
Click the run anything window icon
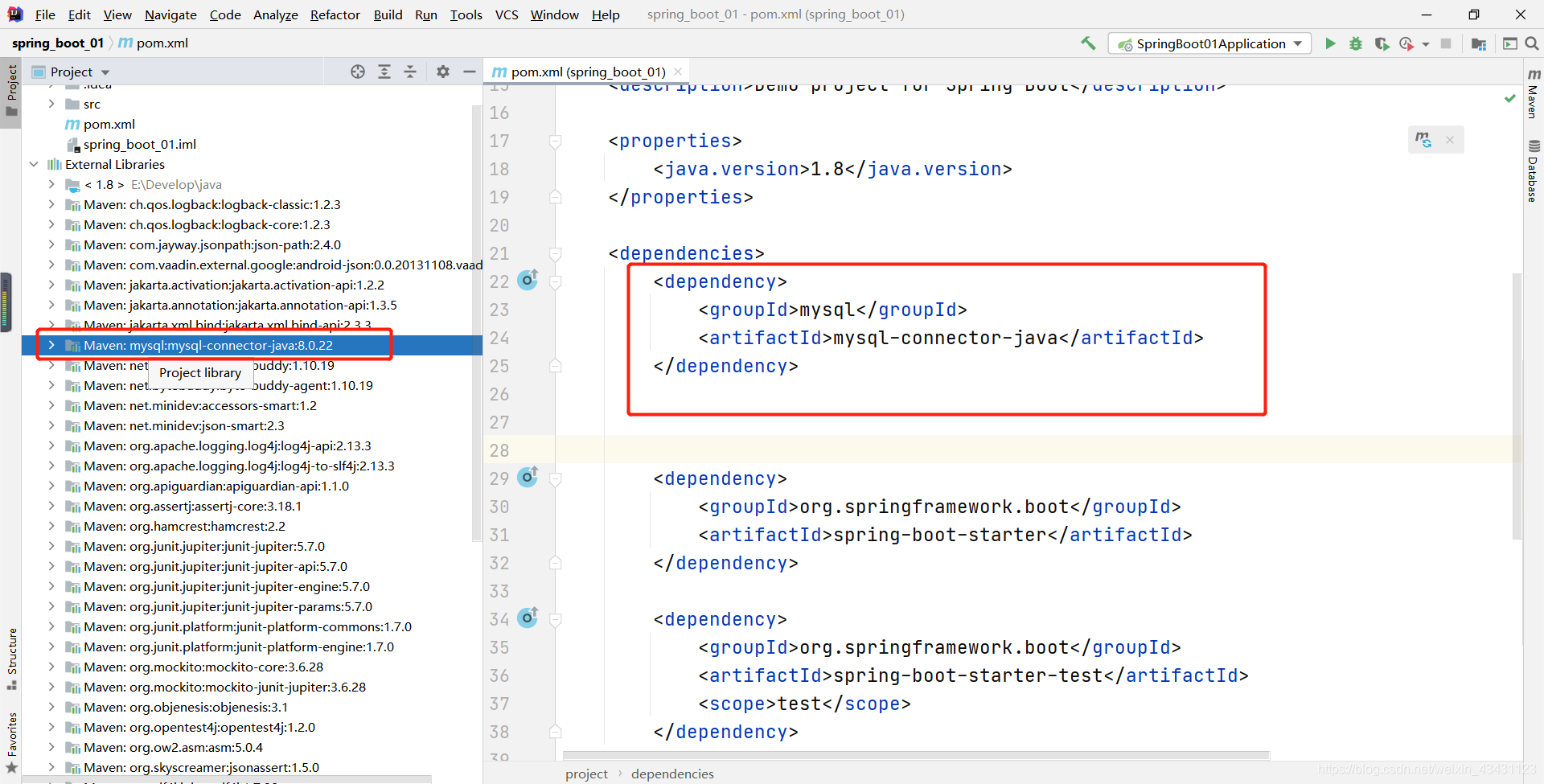(1510, 43)
